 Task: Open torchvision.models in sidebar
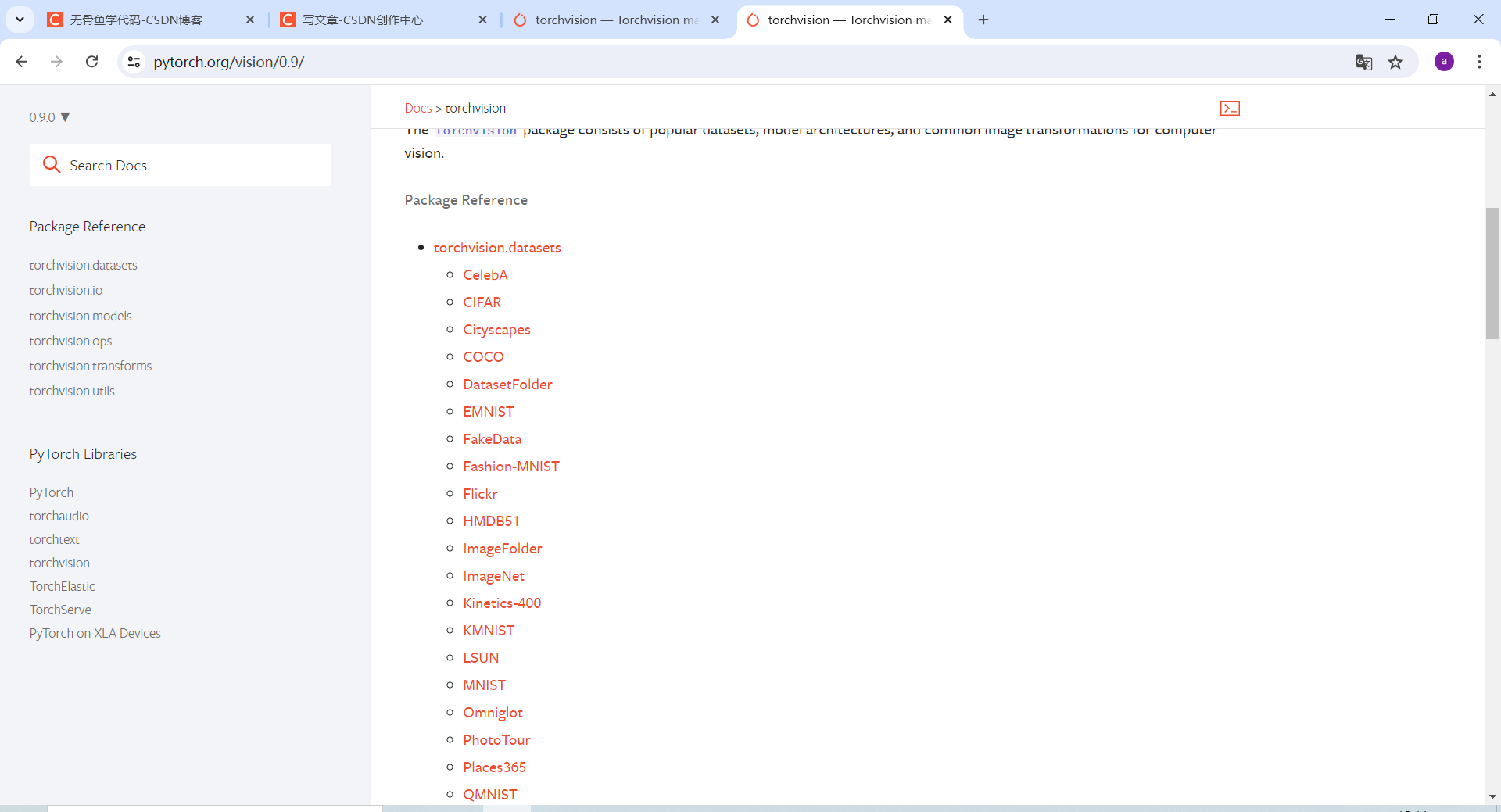tap(81, 316)
